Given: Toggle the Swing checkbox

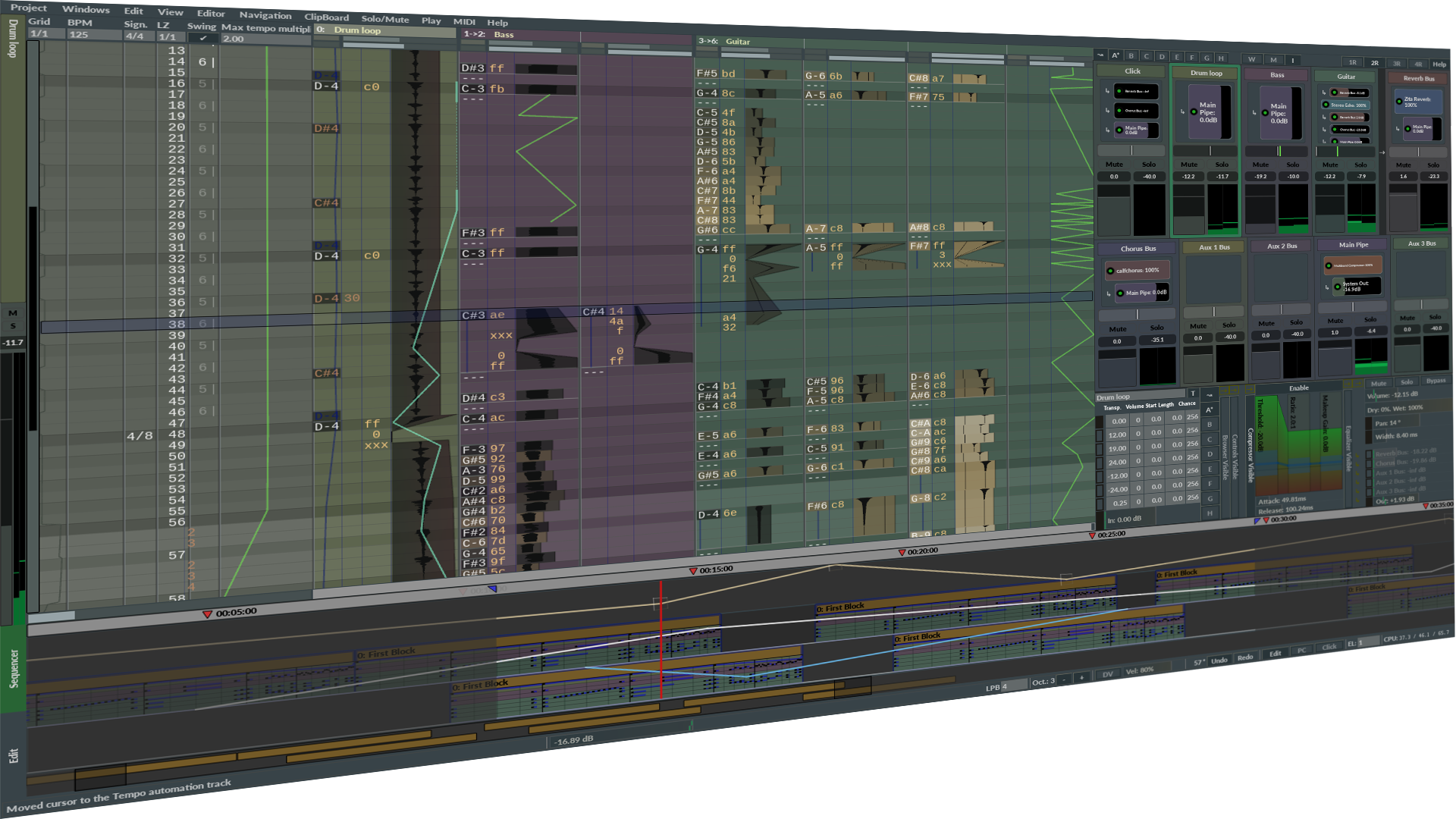Looking at the screenshot, I should pyautogui.click(x=203, y=37).
